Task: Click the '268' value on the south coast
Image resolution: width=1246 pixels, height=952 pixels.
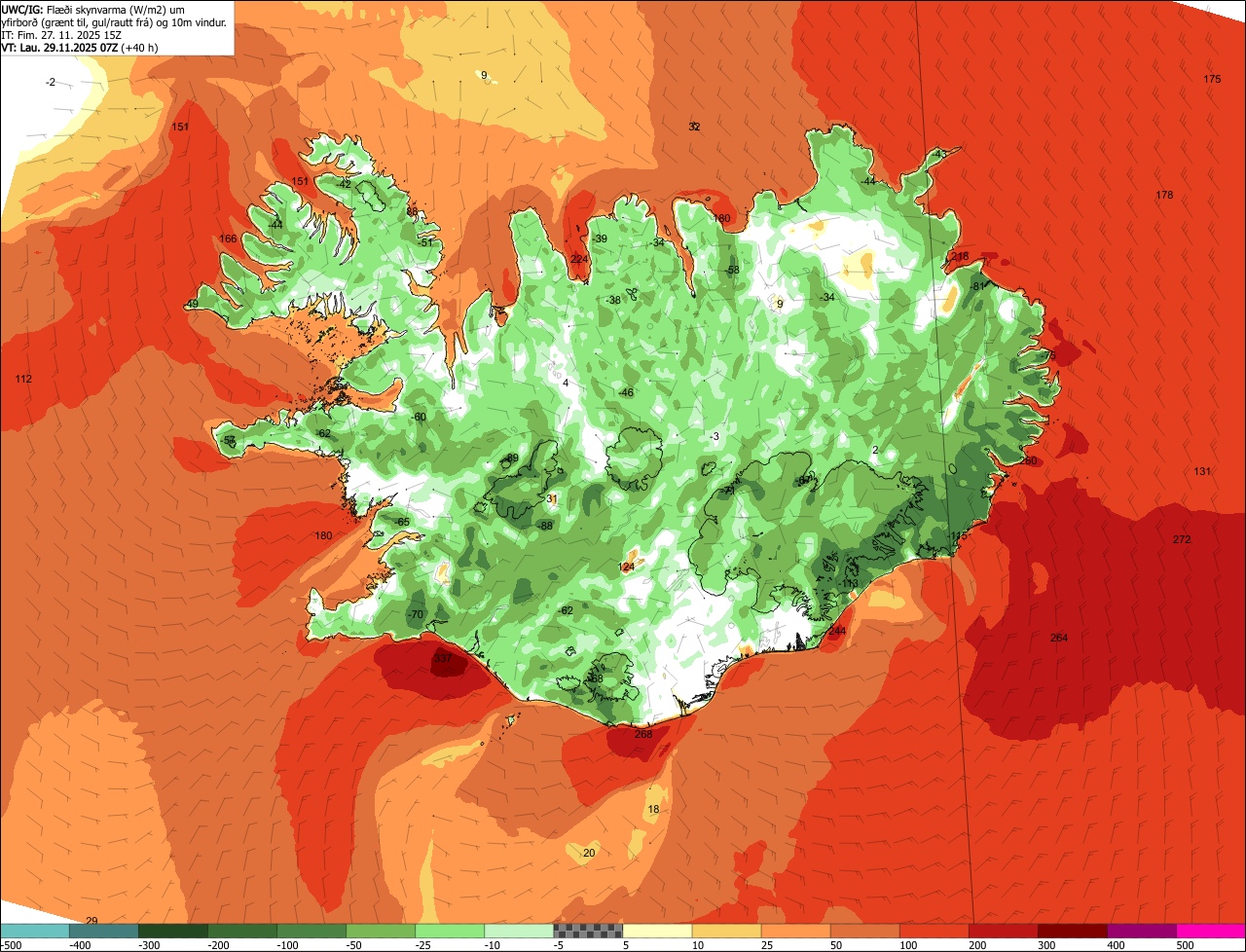Action: (643, 734)
